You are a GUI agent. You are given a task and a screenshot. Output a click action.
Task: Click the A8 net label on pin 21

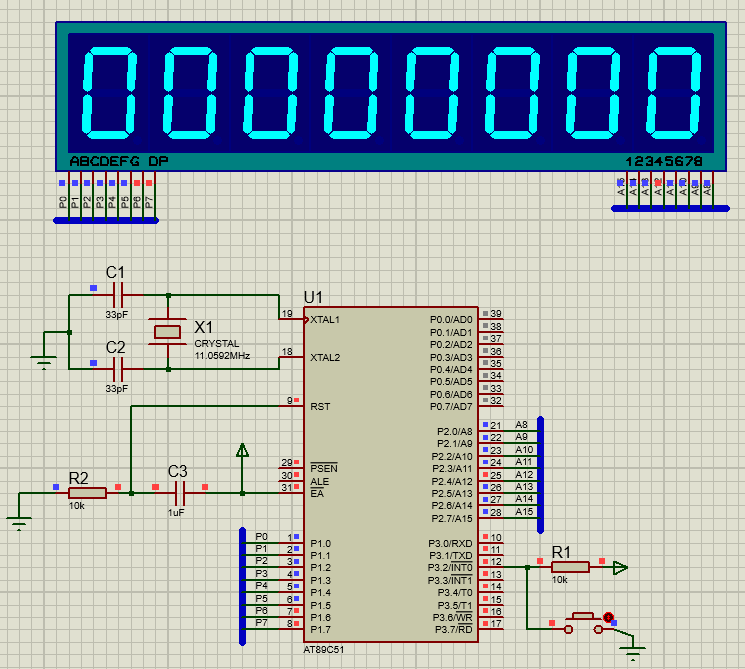coord(521,424)
